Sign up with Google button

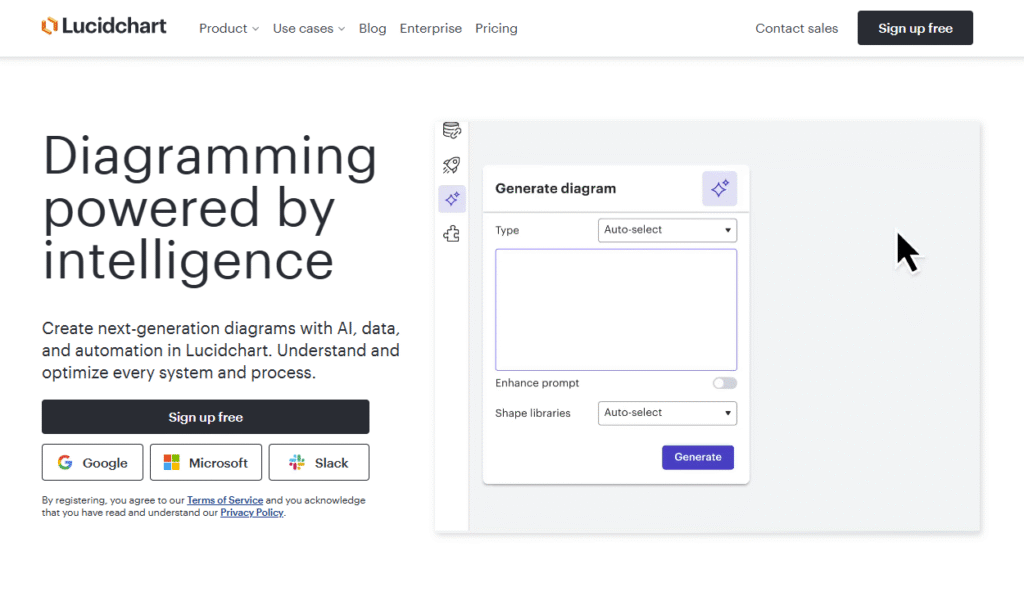pyautogui.click(x=92, y=463)
